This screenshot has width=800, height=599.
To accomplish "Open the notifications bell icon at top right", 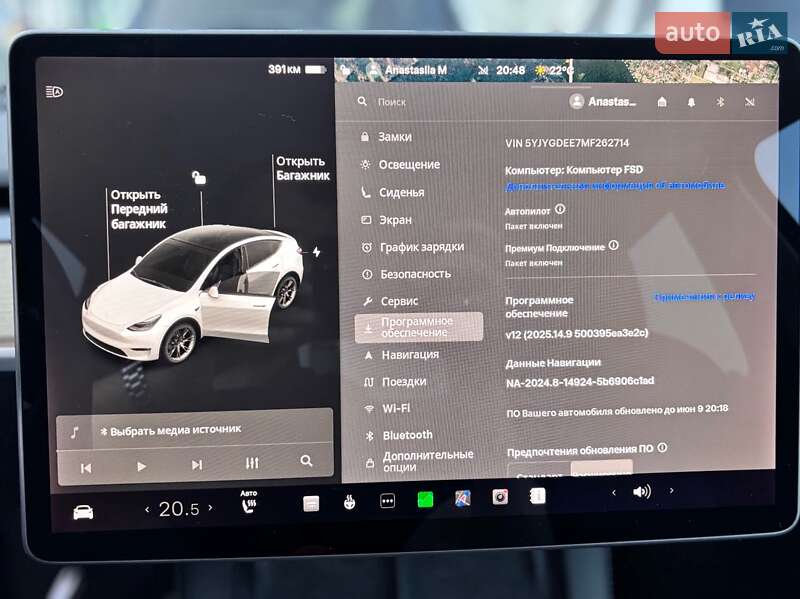I will 692,103.
